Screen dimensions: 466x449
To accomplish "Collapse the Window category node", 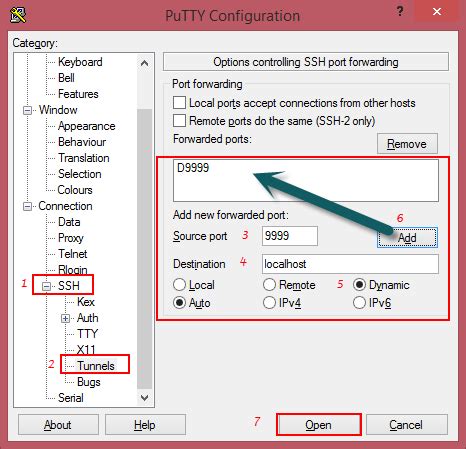I will (x=27, y=110).
